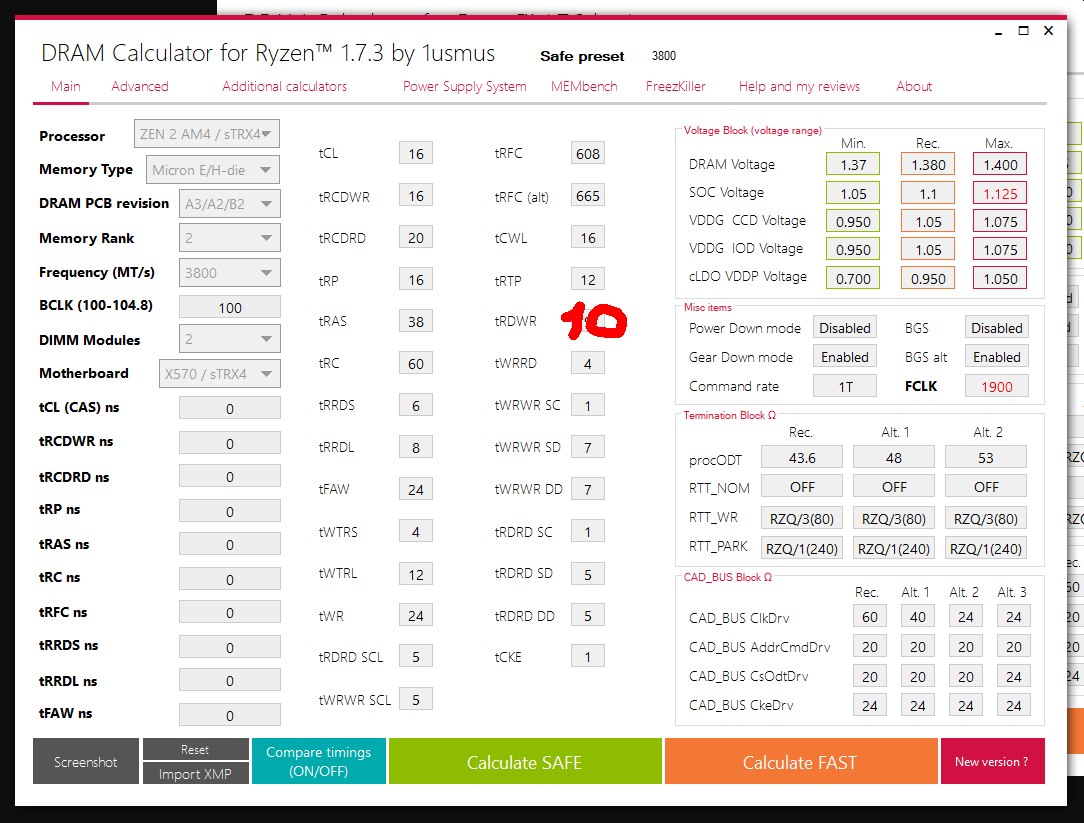This screenshot has width=1084, height=823.
Task: Switch to FreezKiller tab
Action: pos(675,86)
